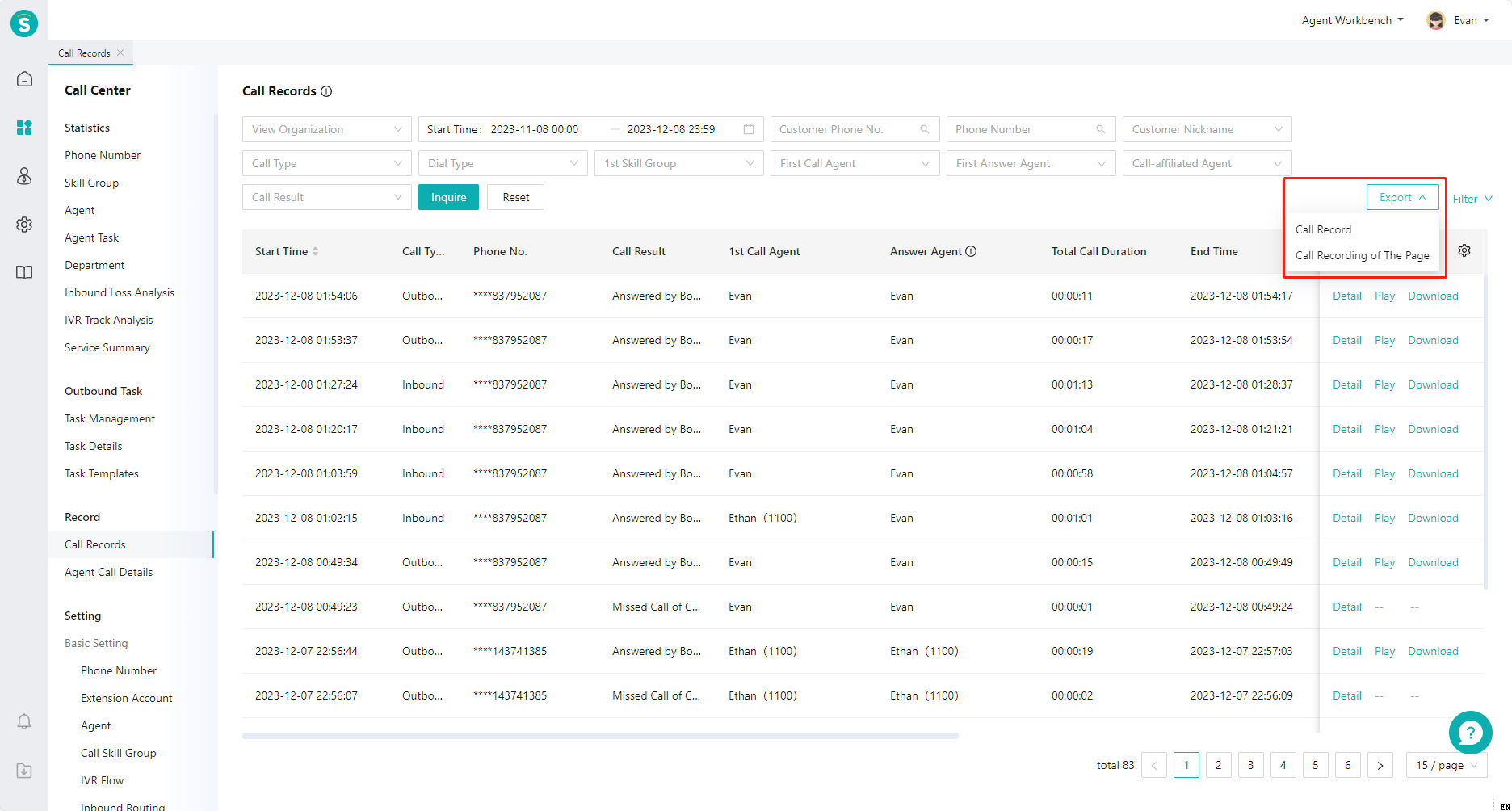Expand the Filter options
The image size is (1512, 811).
tap(1472, 199)
